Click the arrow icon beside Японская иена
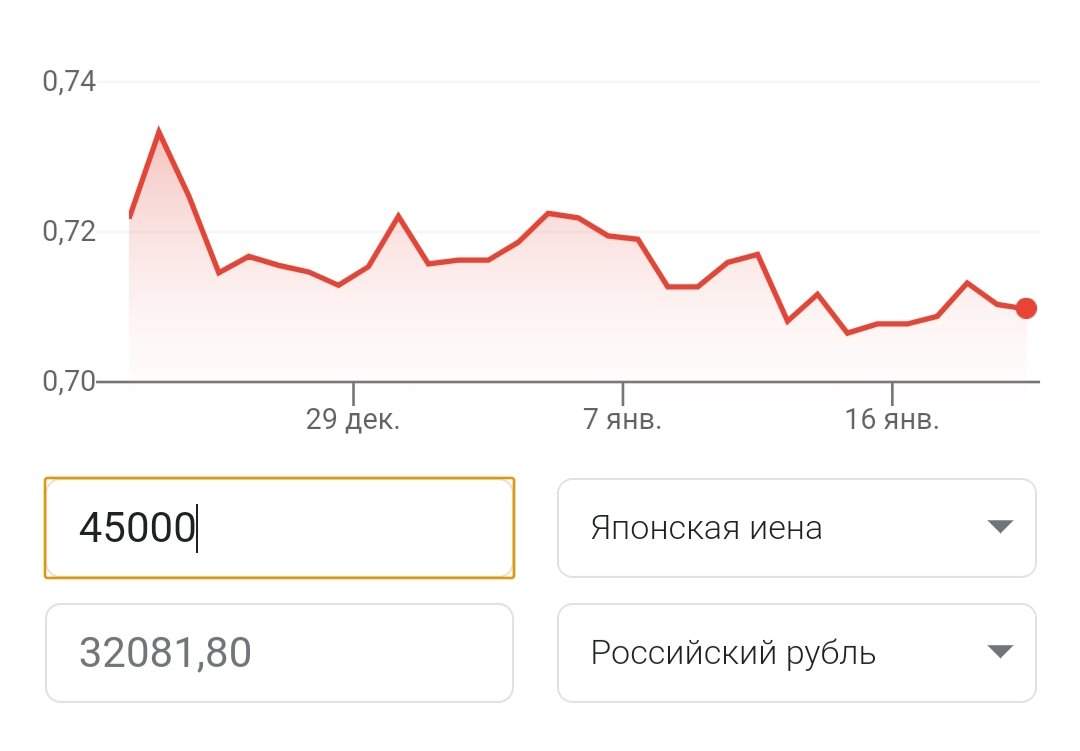 pos(1000,527)
